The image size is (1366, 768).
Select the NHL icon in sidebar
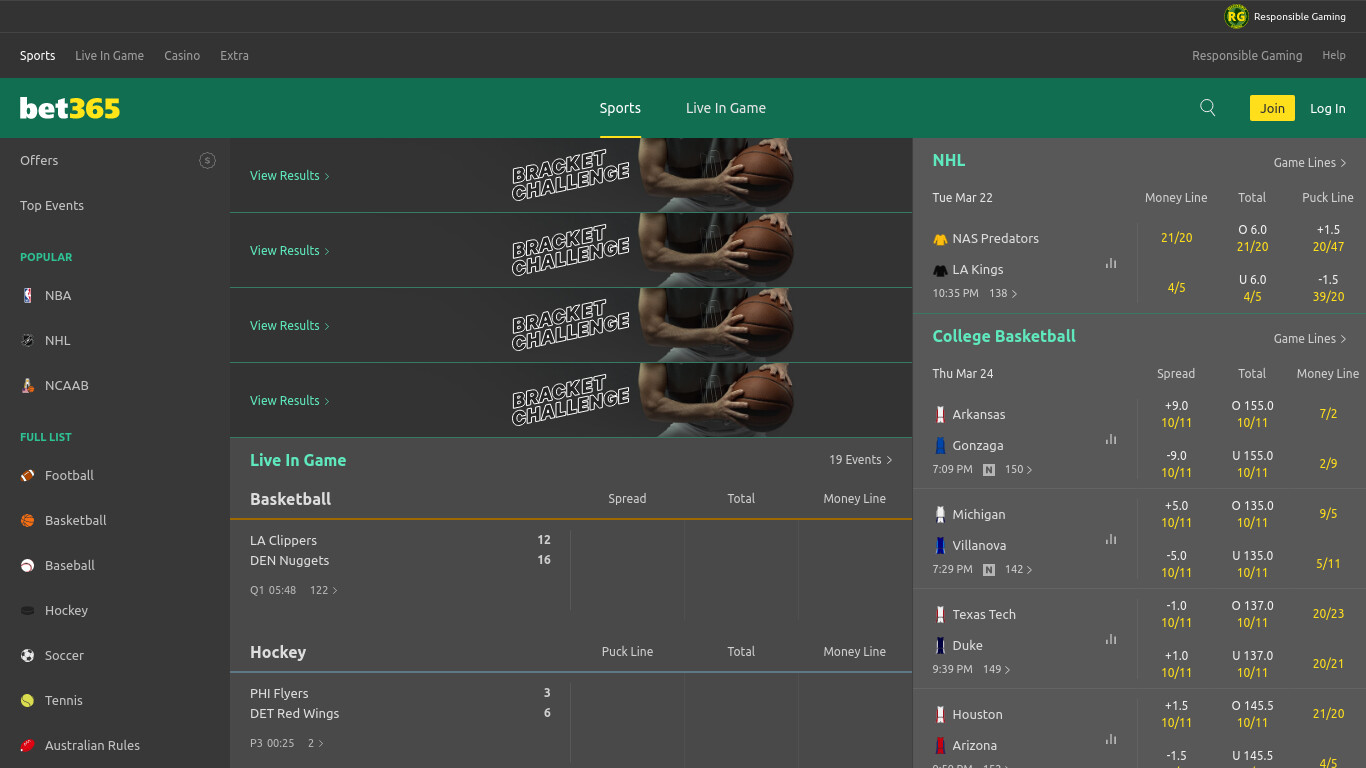[x=27, y=340]
